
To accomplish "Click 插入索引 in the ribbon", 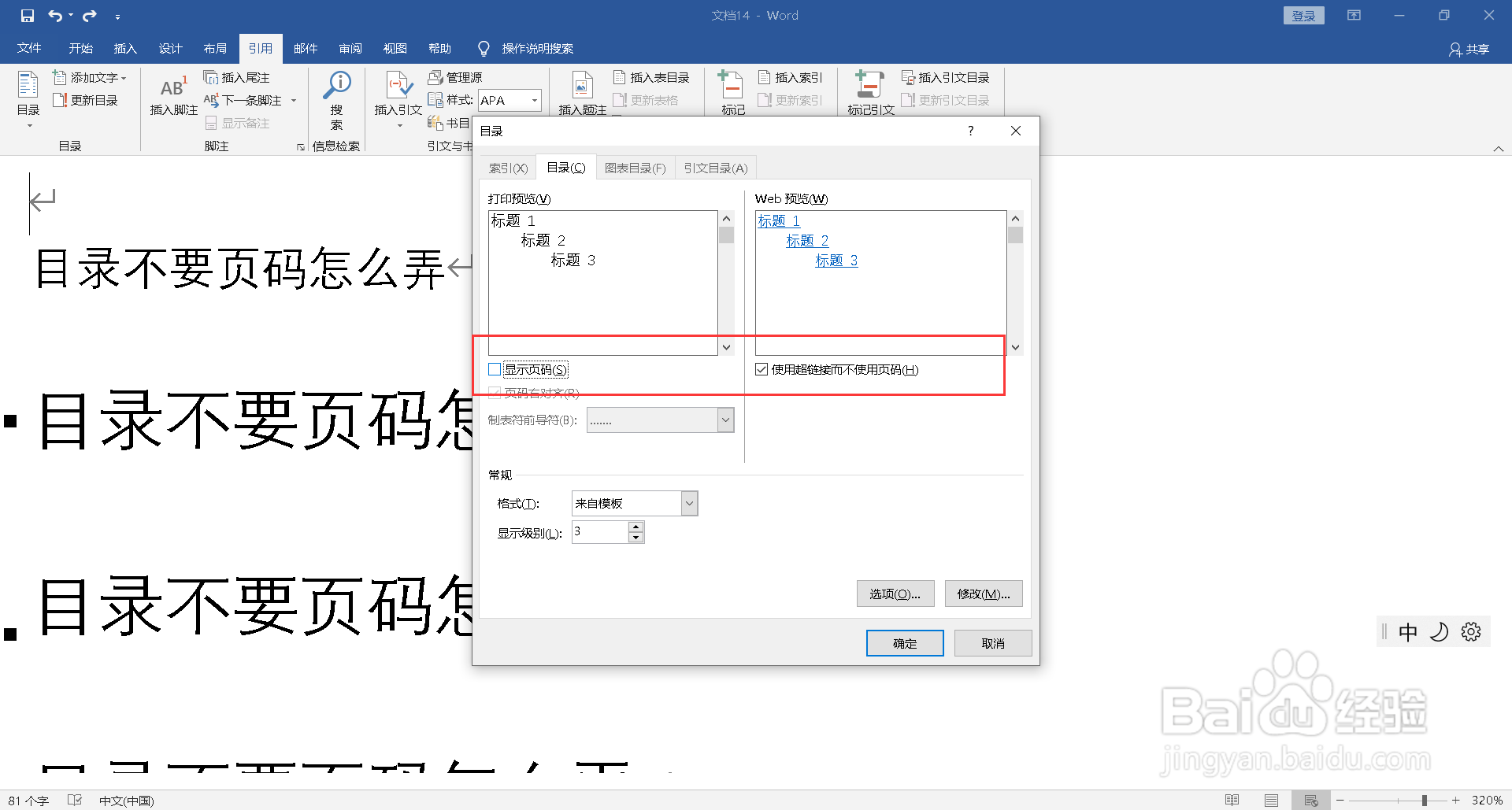I will 790,77.
